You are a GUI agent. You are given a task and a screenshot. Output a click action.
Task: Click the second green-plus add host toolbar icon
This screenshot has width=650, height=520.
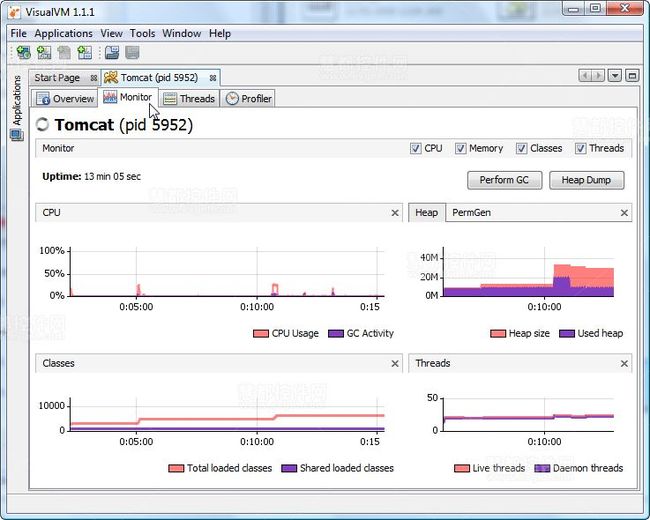tap(44, 53)
